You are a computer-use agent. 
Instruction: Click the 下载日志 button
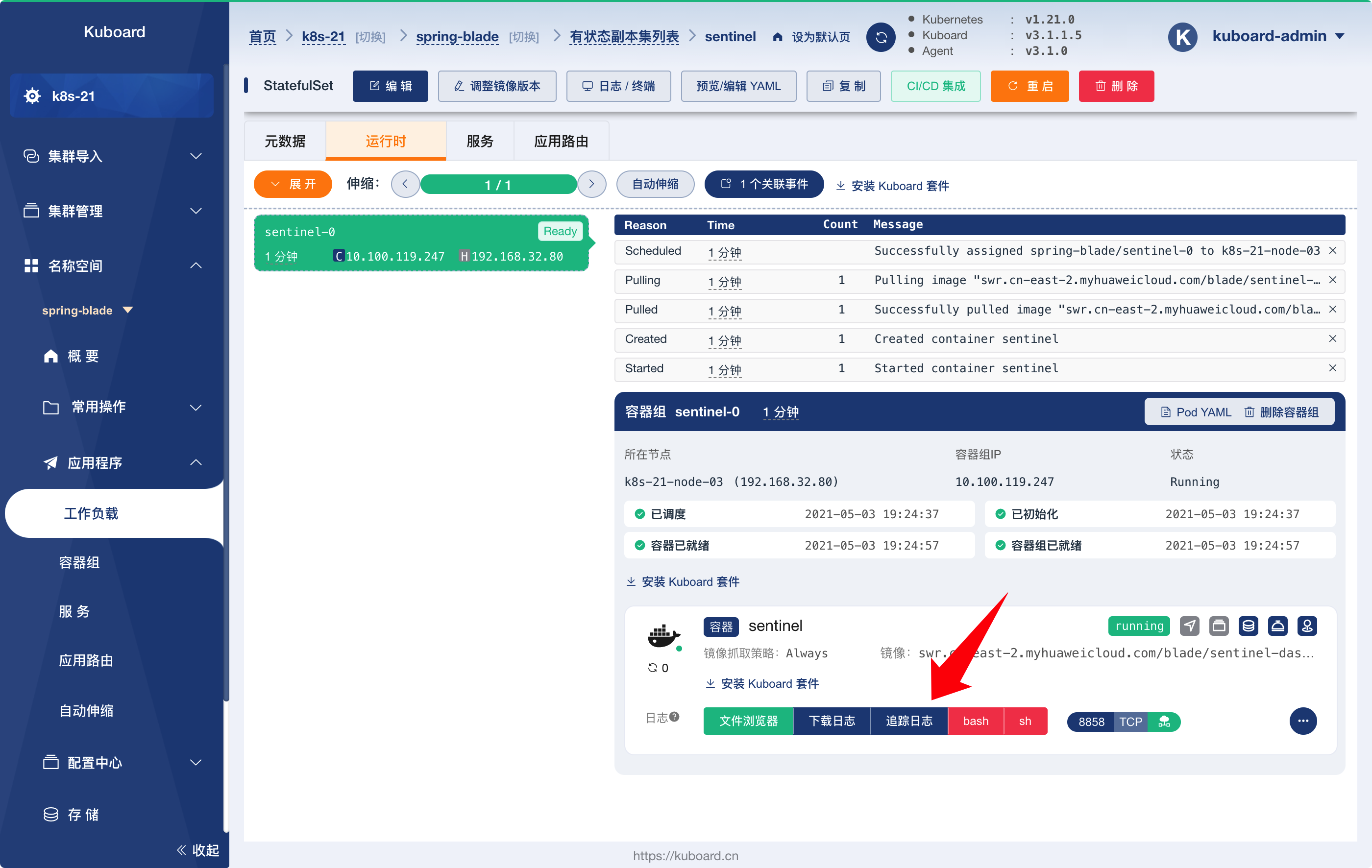[832, 721]
